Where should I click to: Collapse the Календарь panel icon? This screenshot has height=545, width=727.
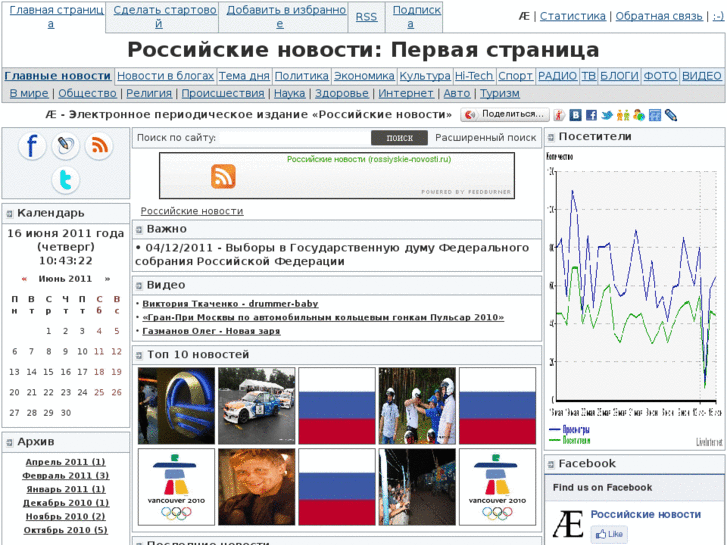(x=9, y=213)
